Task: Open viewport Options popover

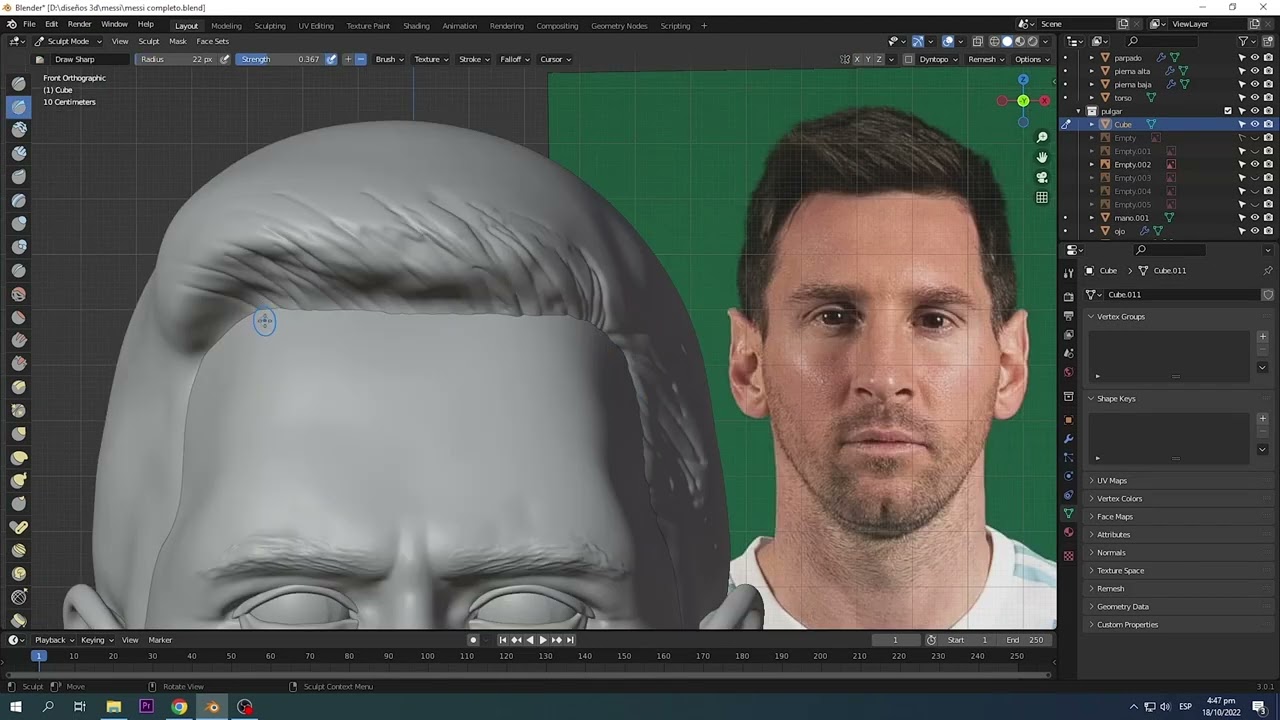Action: tap(1031, 59)
